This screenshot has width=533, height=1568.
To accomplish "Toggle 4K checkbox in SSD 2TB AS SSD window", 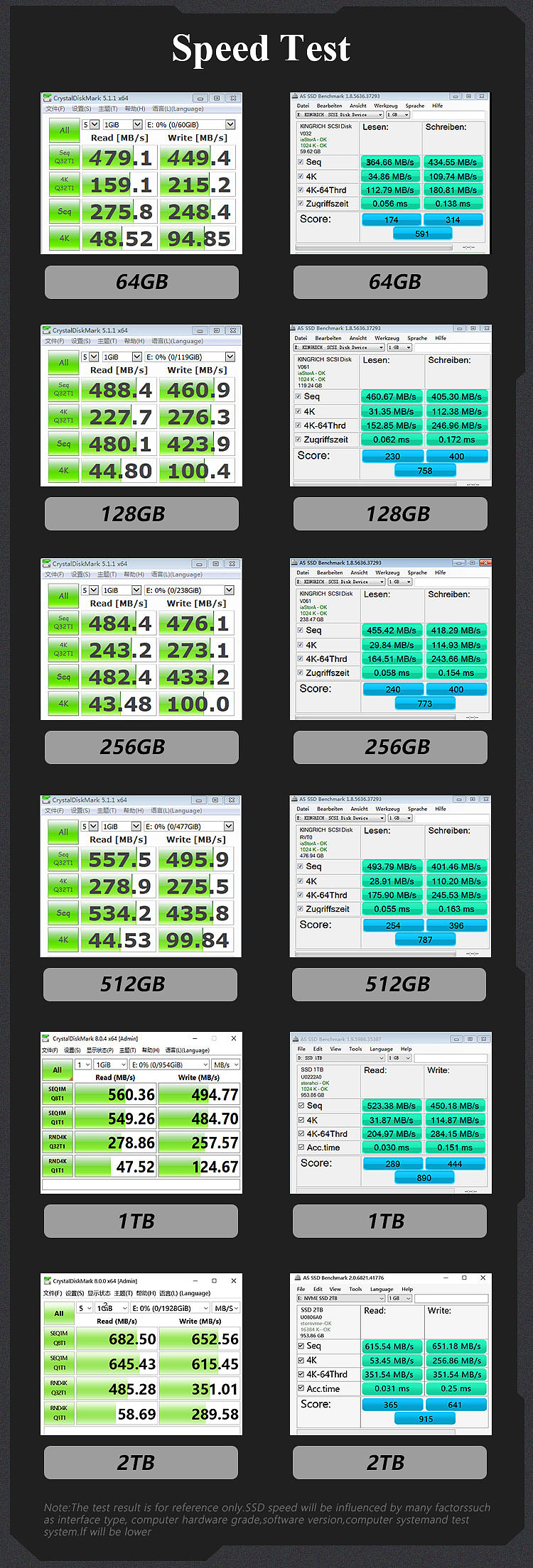I will (301, 1360).
